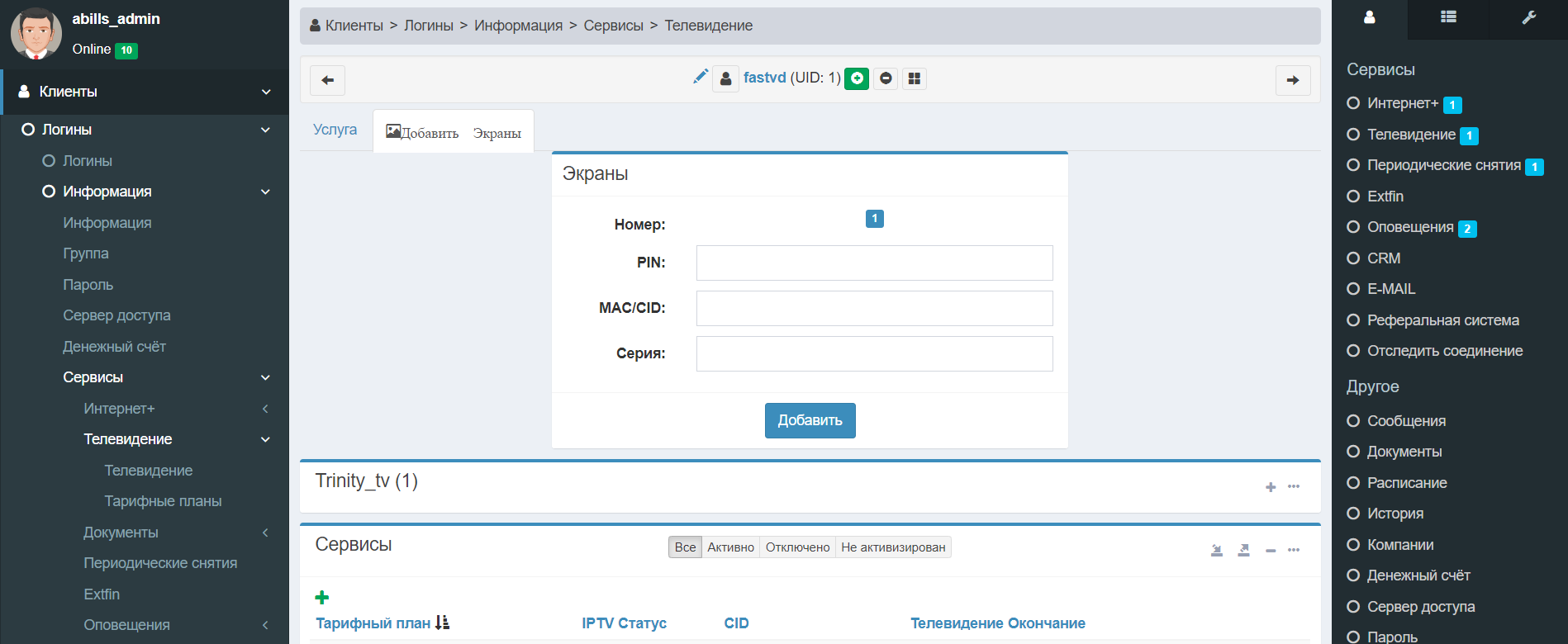Go to next user with right arrow
Image resolution: width=1568 pixels, height=644 pixels.
1293,80
